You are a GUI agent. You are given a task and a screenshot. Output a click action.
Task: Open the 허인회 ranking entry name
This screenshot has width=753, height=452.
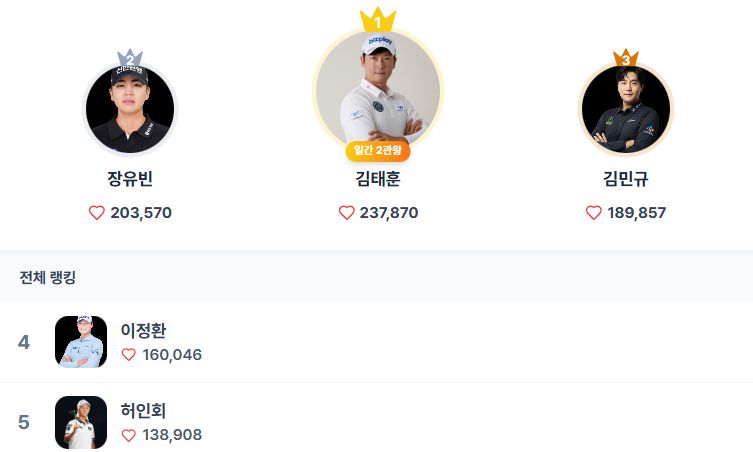[143, 411]
